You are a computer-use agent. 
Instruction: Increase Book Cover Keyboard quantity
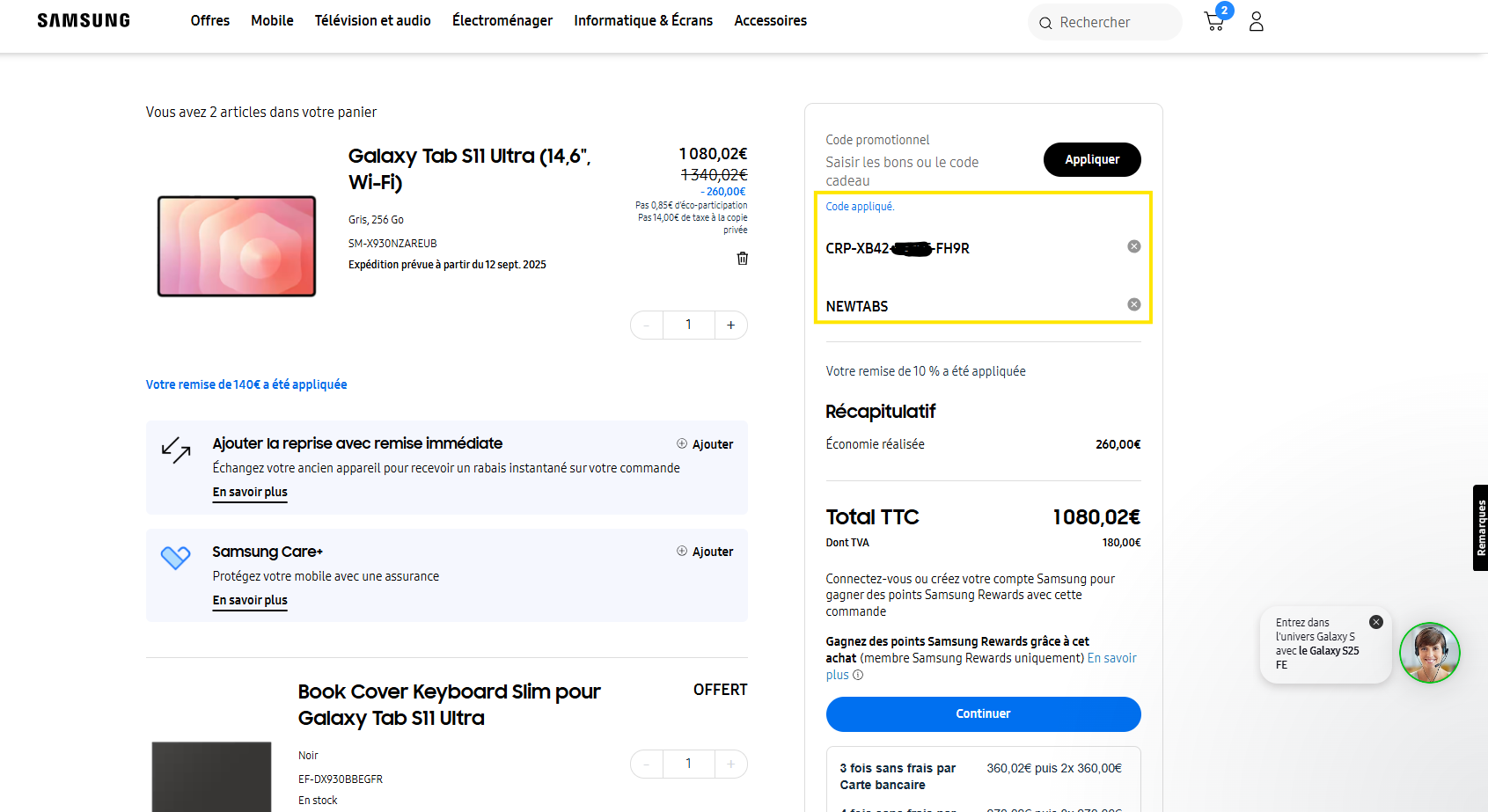pyautogui.click(x=730, y=764)
